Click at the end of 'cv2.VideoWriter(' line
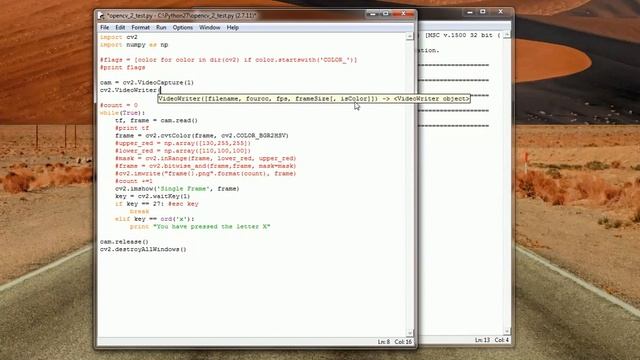640x360 pixels. (x=162, y=90)
